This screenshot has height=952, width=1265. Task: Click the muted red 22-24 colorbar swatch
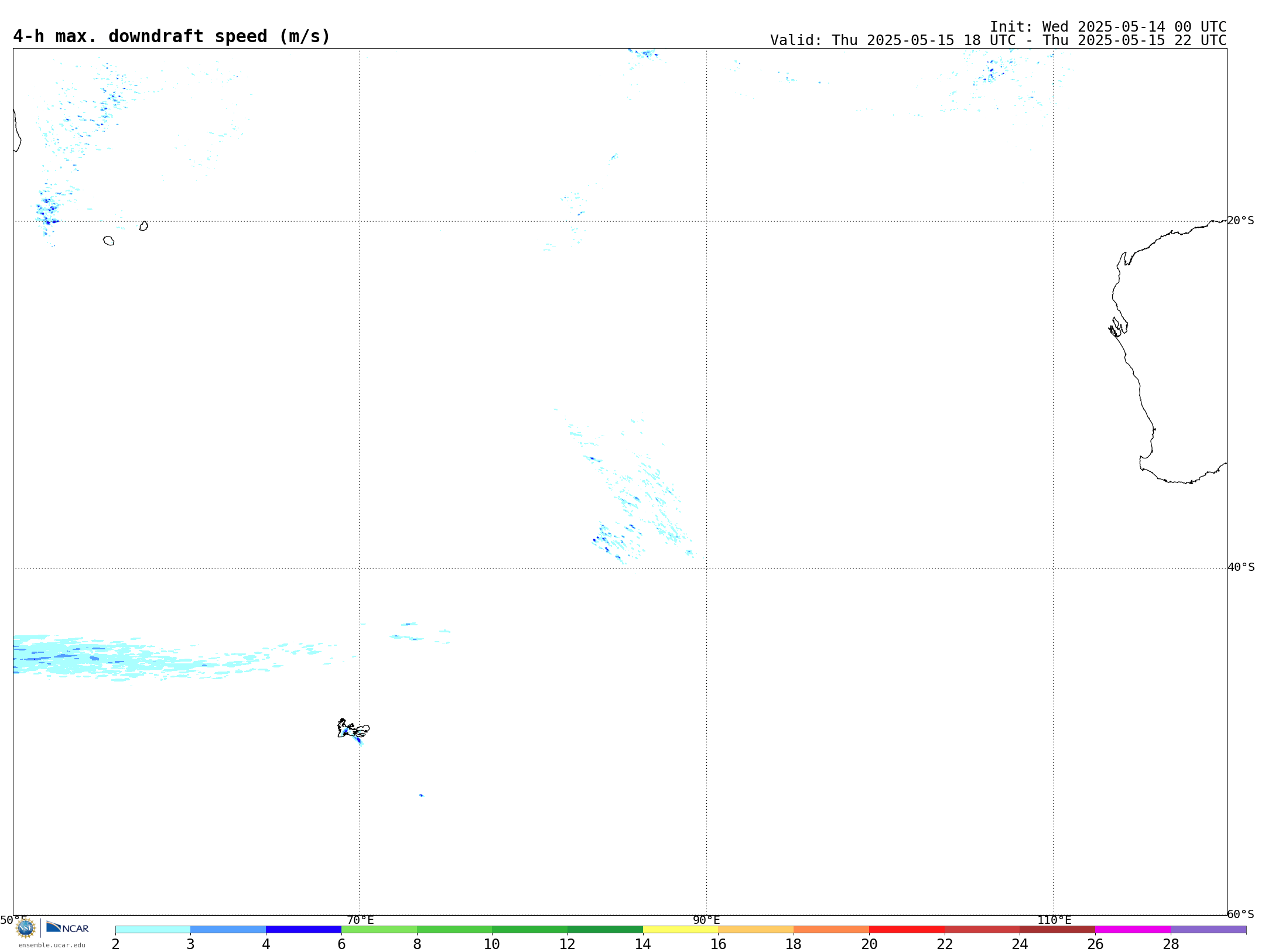982,930
